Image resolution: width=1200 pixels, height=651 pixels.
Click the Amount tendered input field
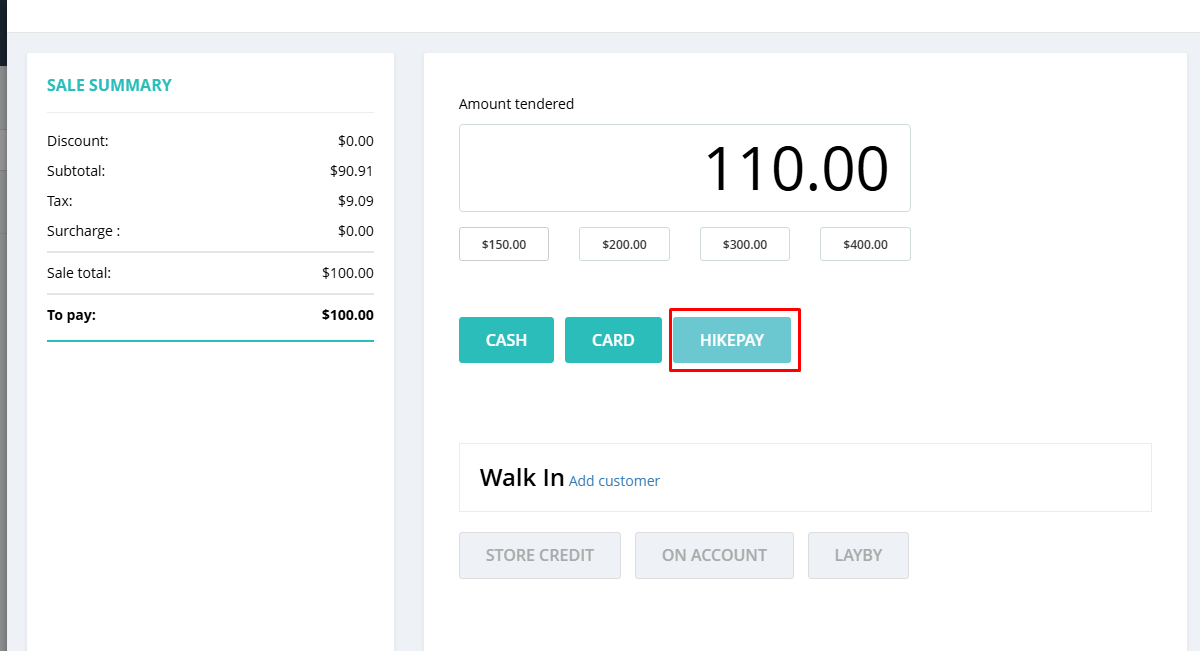[684, 168]
